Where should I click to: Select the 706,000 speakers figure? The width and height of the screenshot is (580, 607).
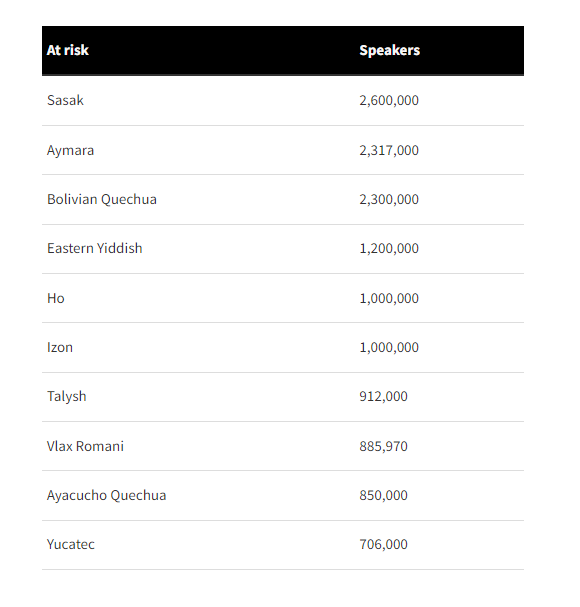click(x=383, y=544)
